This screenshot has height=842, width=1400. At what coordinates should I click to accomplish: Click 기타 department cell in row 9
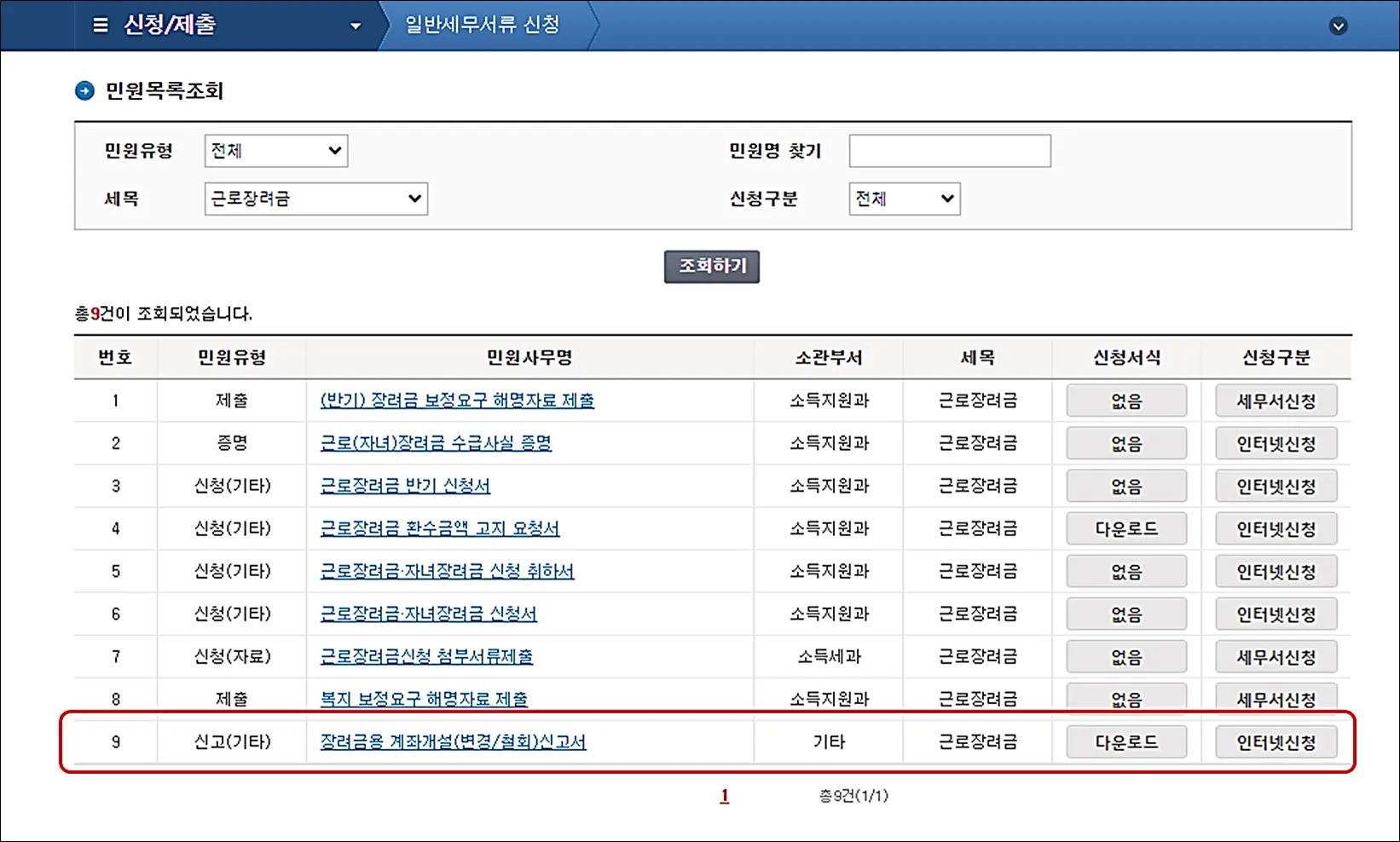click(829, 741)
